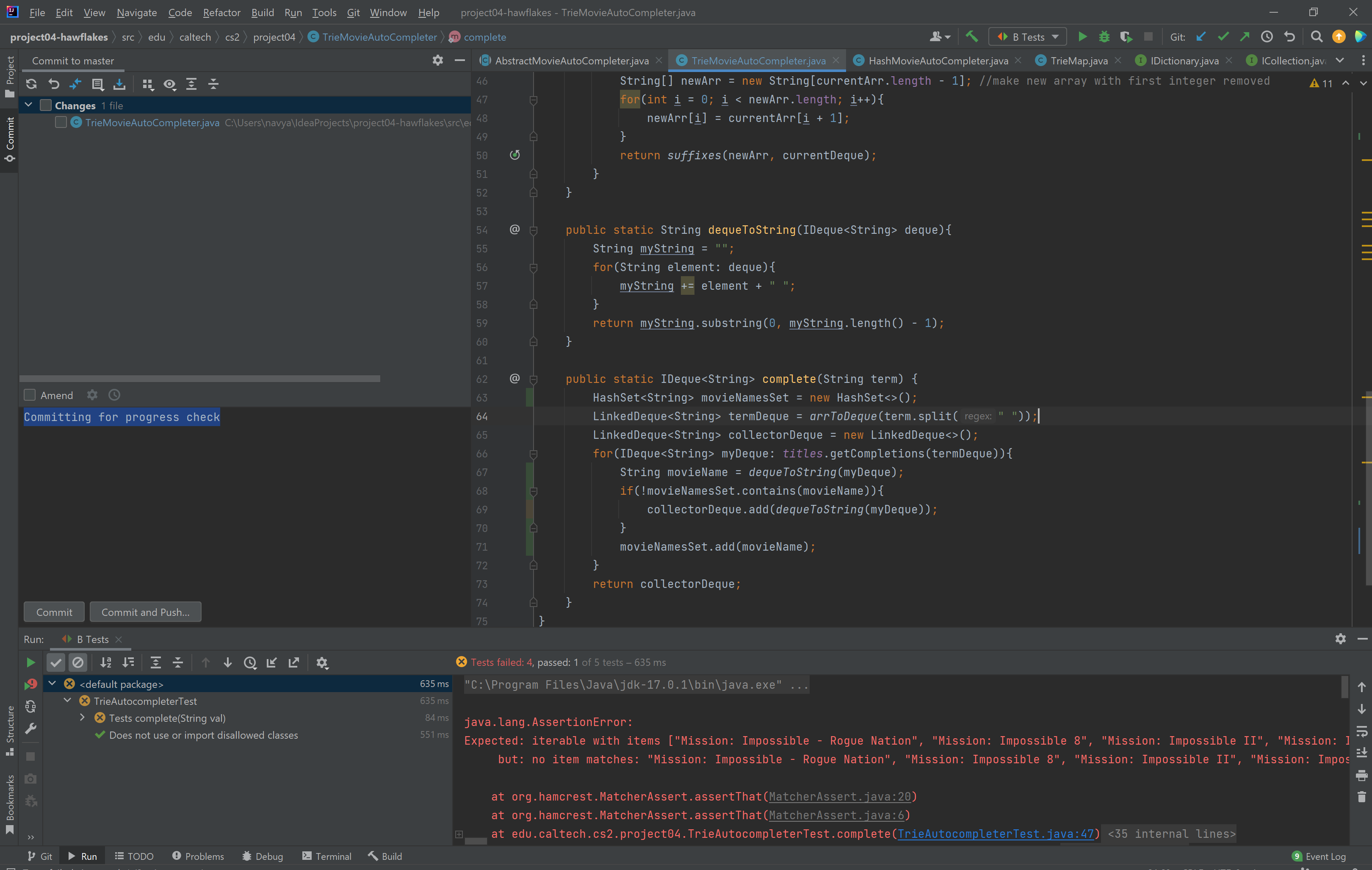Enable the Amend checkbox
This screenshot has height=870, width=1372.
[30, 395]
